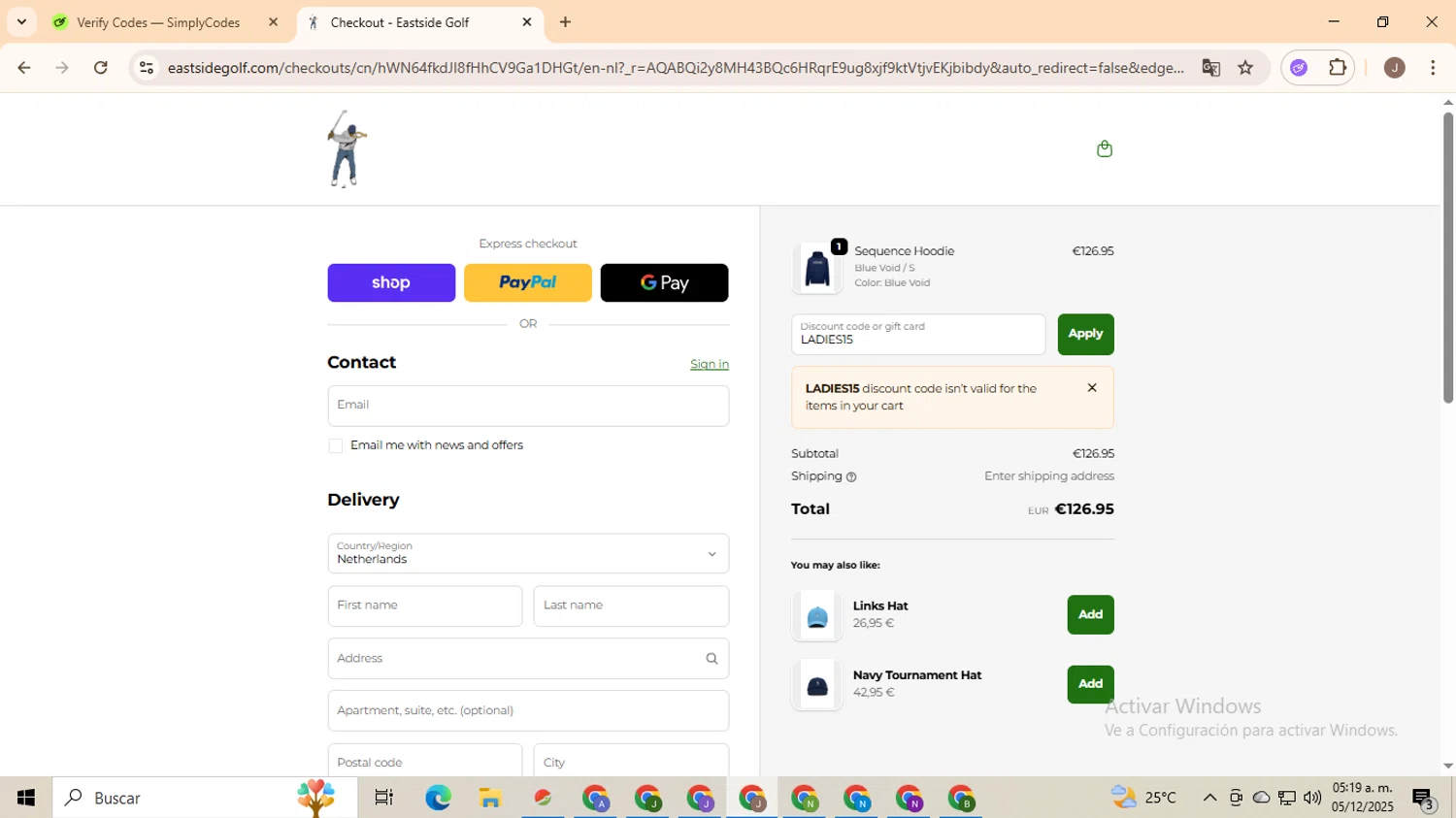Check Email me with news and offers
Image resolution: width=1456 pixels, height=818 pixels.
pyautogui.click(x=336, y=446)
